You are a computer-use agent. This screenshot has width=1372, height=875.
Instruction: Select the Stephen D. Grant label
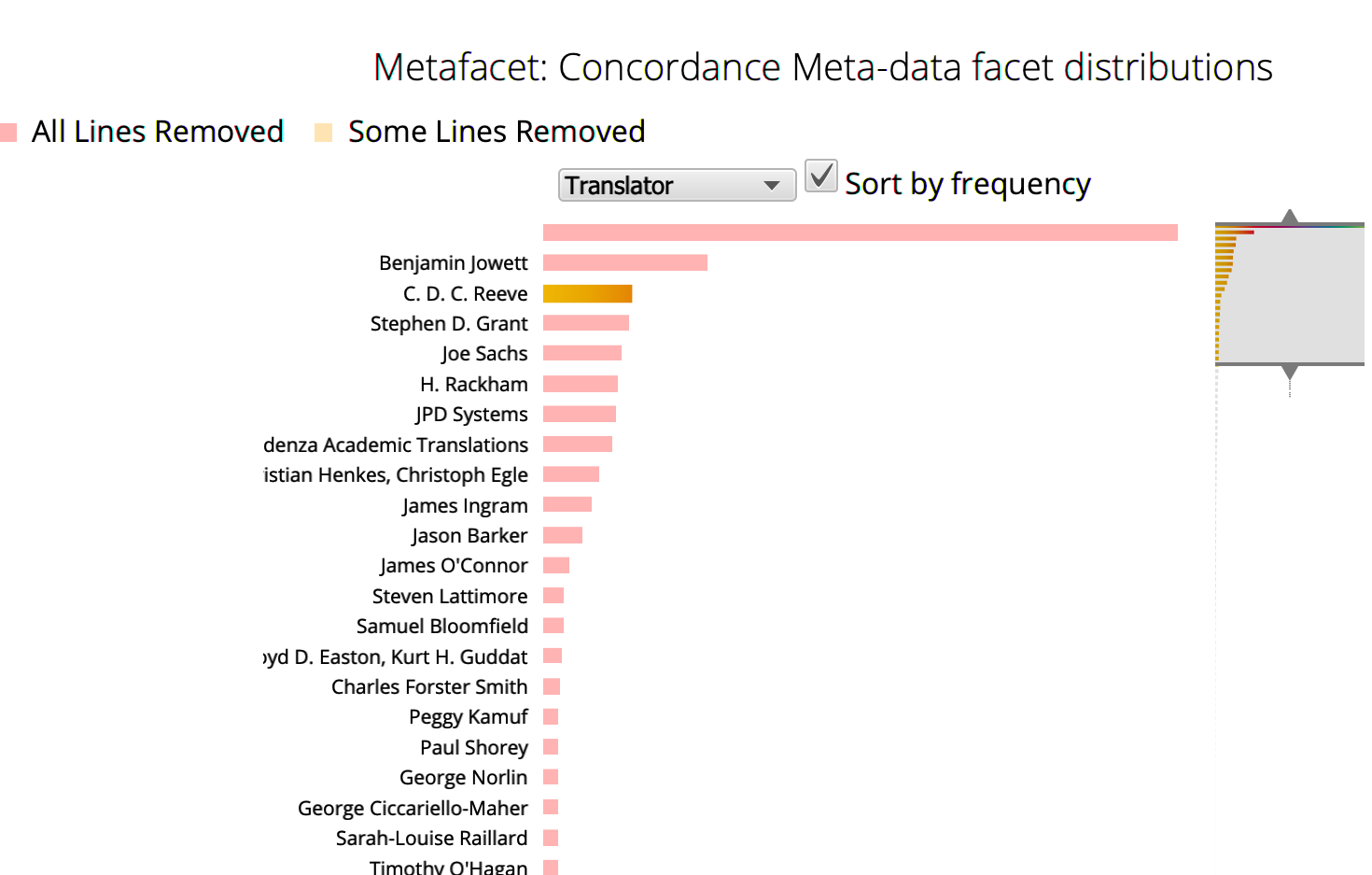[449, 324]
